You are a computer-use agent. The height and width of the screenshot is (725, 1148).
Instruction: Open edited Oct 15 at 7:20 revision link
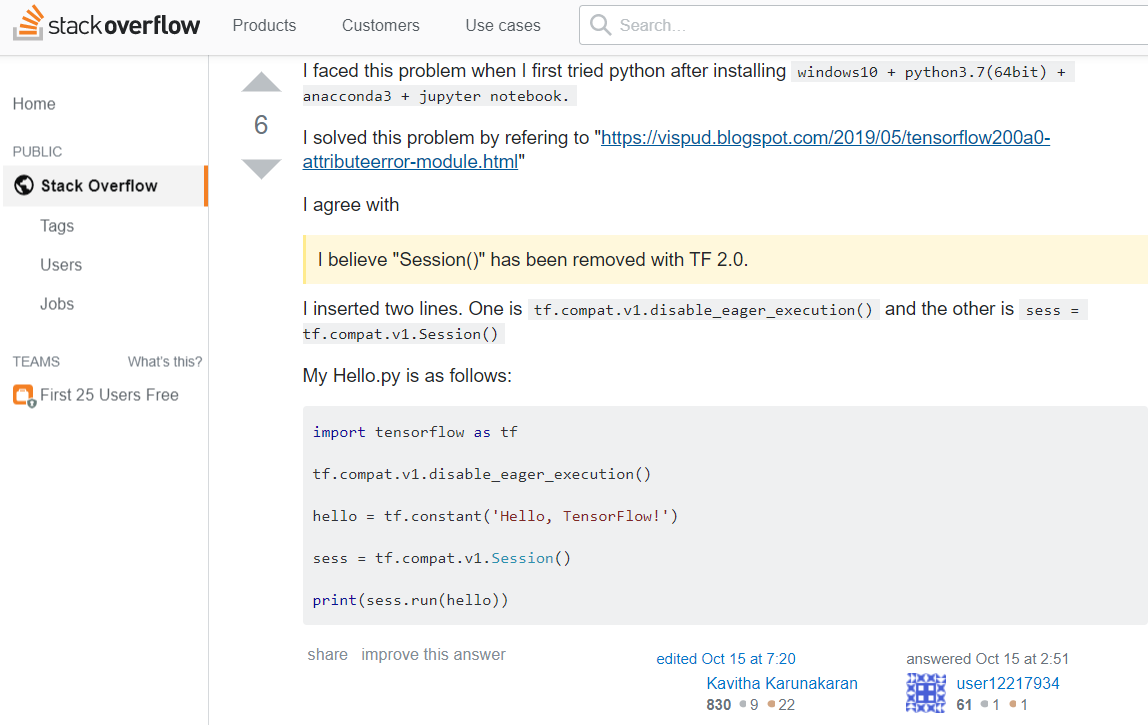click(726, 659)
